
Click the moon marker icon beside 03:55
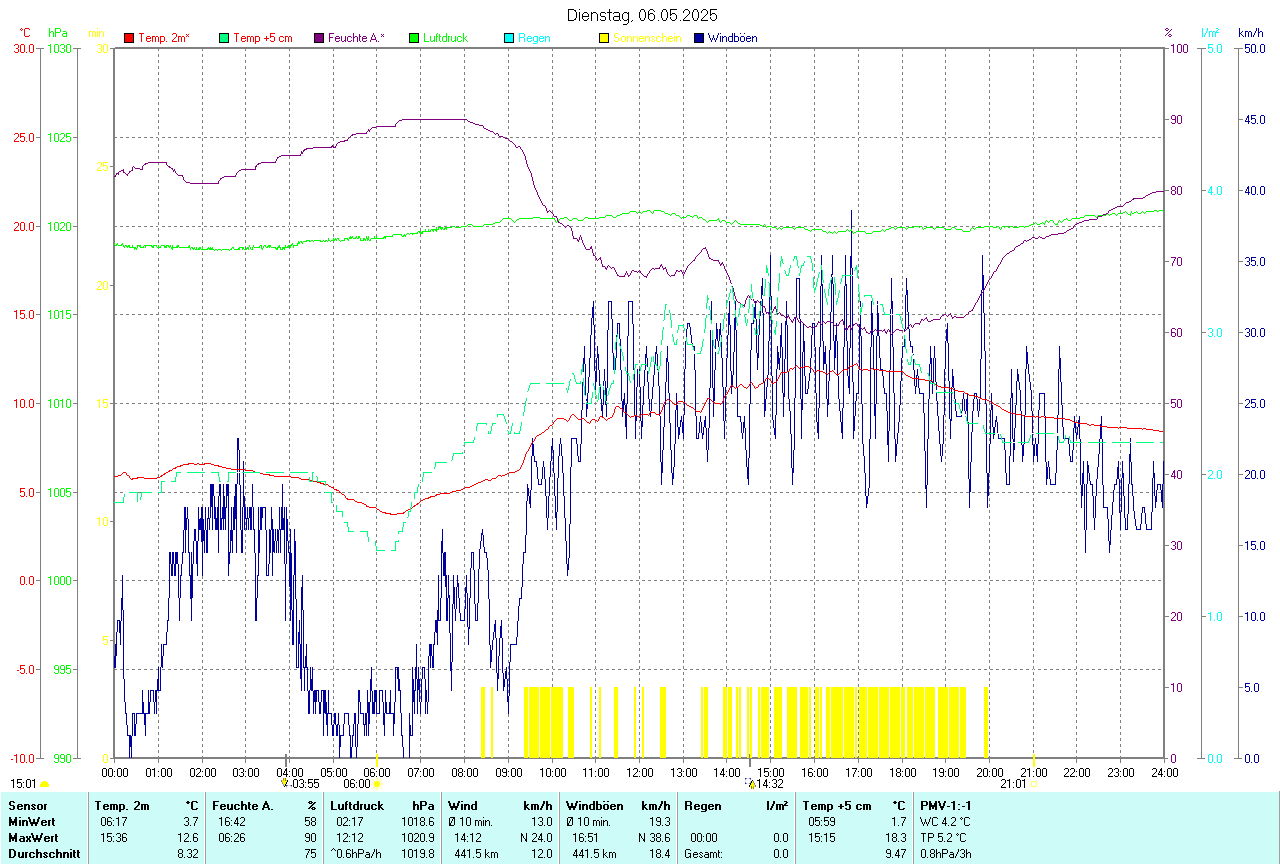pyautogui.click(x=285, y=784)
